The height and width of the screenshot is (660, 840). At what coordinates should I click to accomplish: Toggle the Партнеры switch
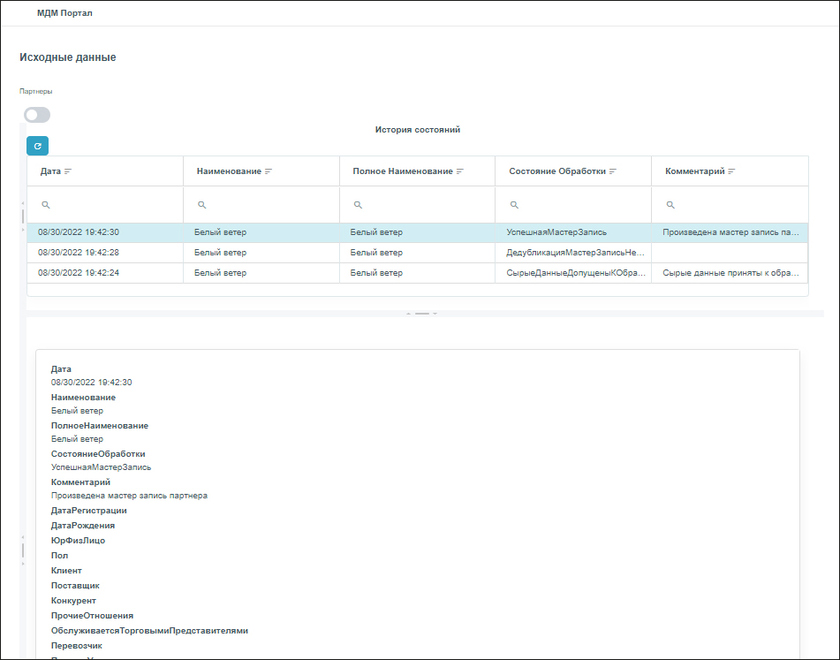[x=37, y=115]
